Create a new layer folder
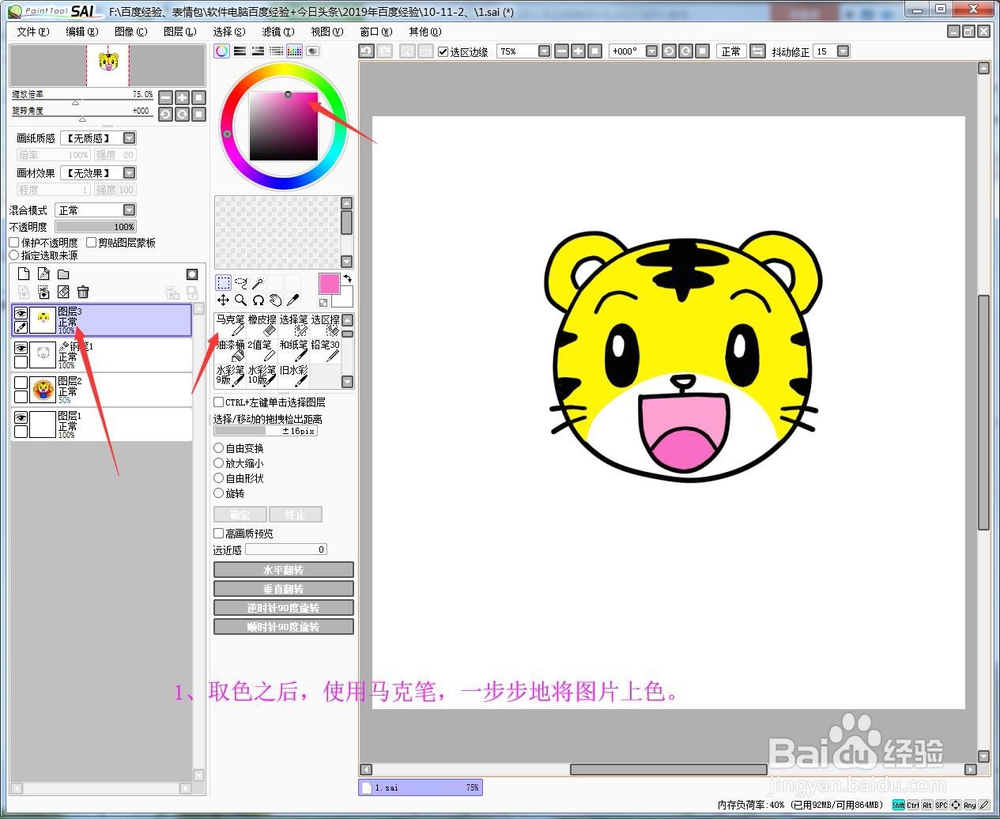Image resolution: width=1000 pixels, height=819 pixels. coord(63,274)
